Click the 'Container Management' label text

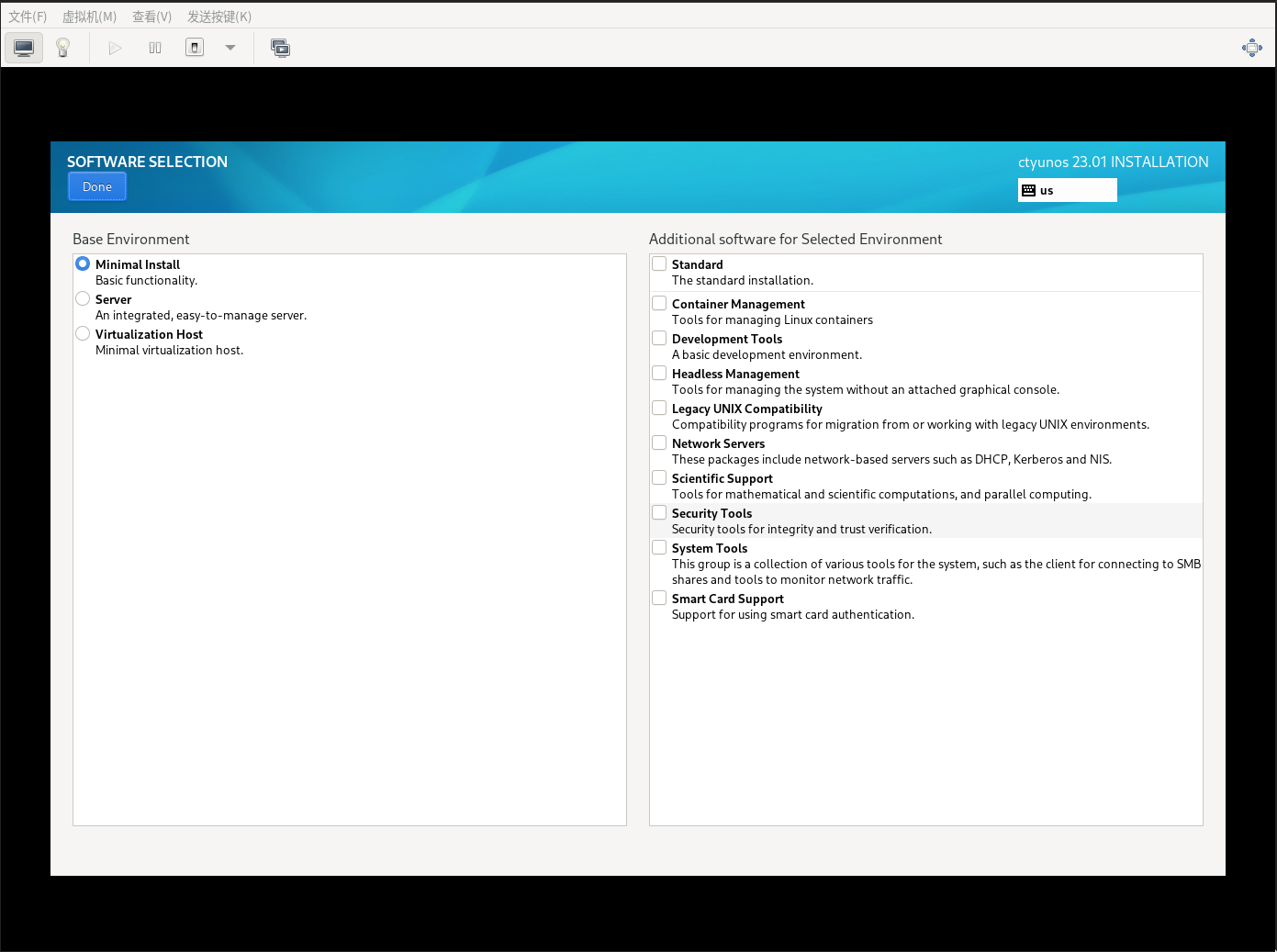pyautogui.click(x=738, y=304)
